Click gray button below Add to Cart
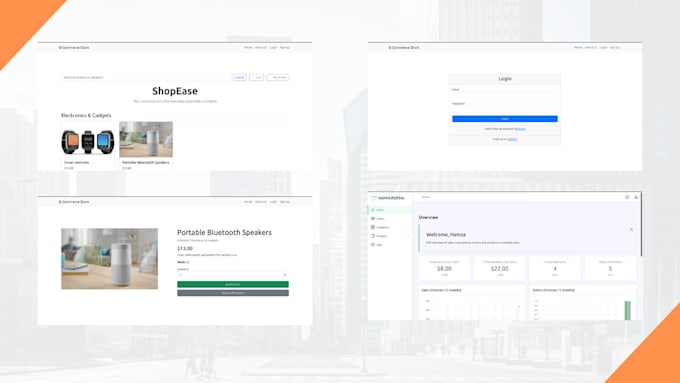The image size is (680, 383). pyautogui.click(x=233, y=293)
